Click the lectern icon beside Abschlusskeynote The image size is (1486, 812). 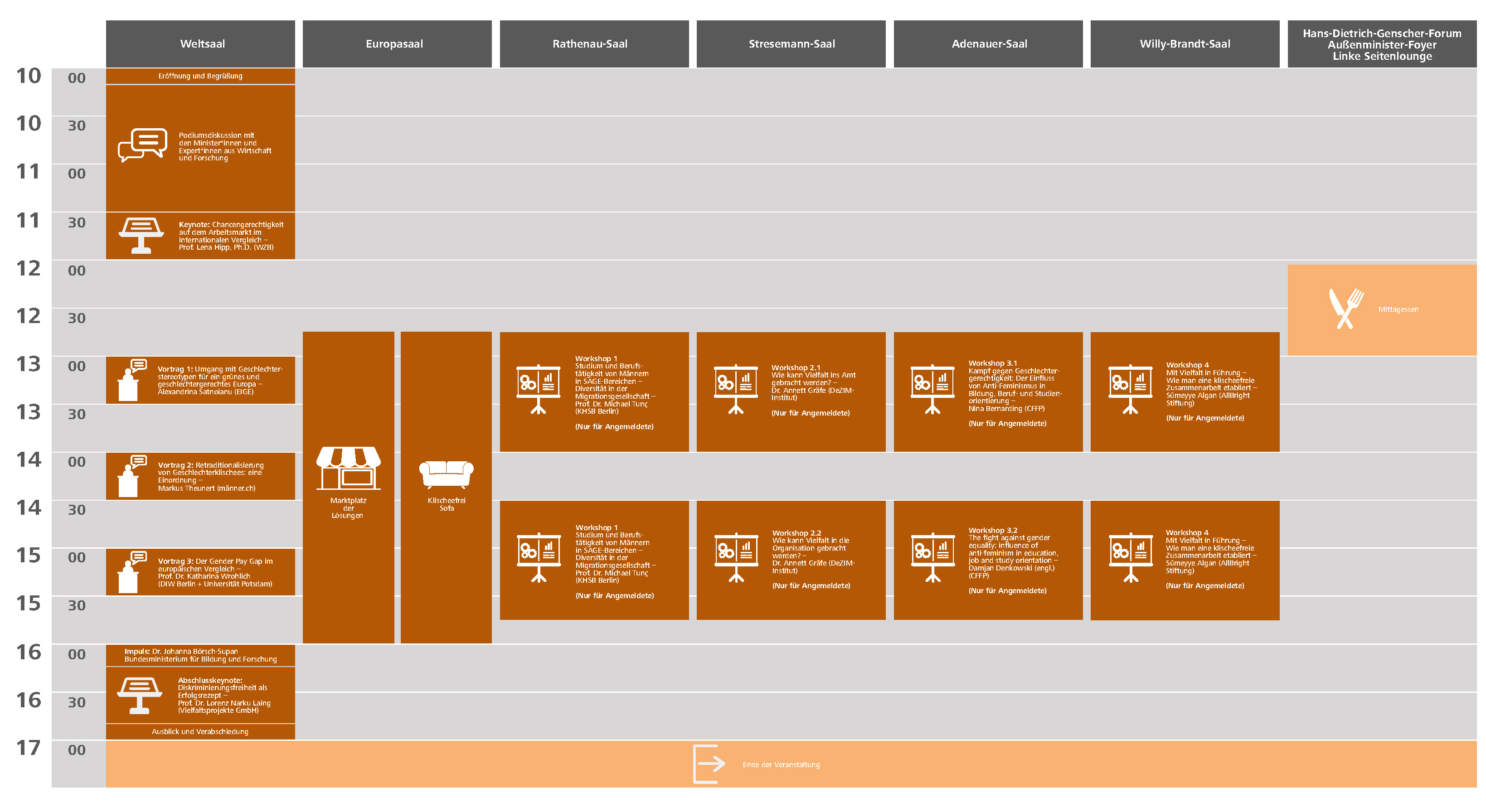click(x=139, y=695)
